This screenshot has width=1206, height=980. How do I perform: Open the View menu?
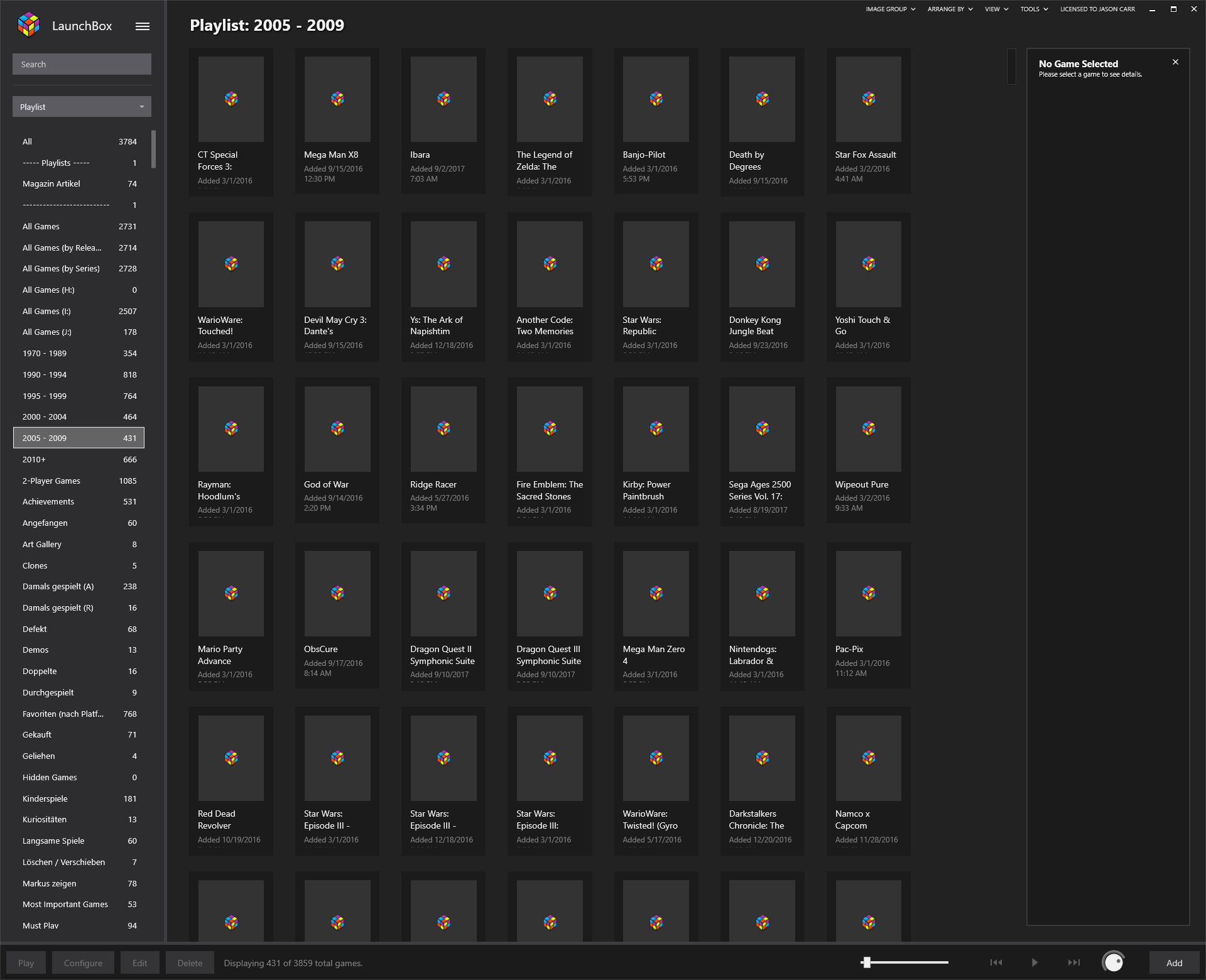[x=996, y=9]
